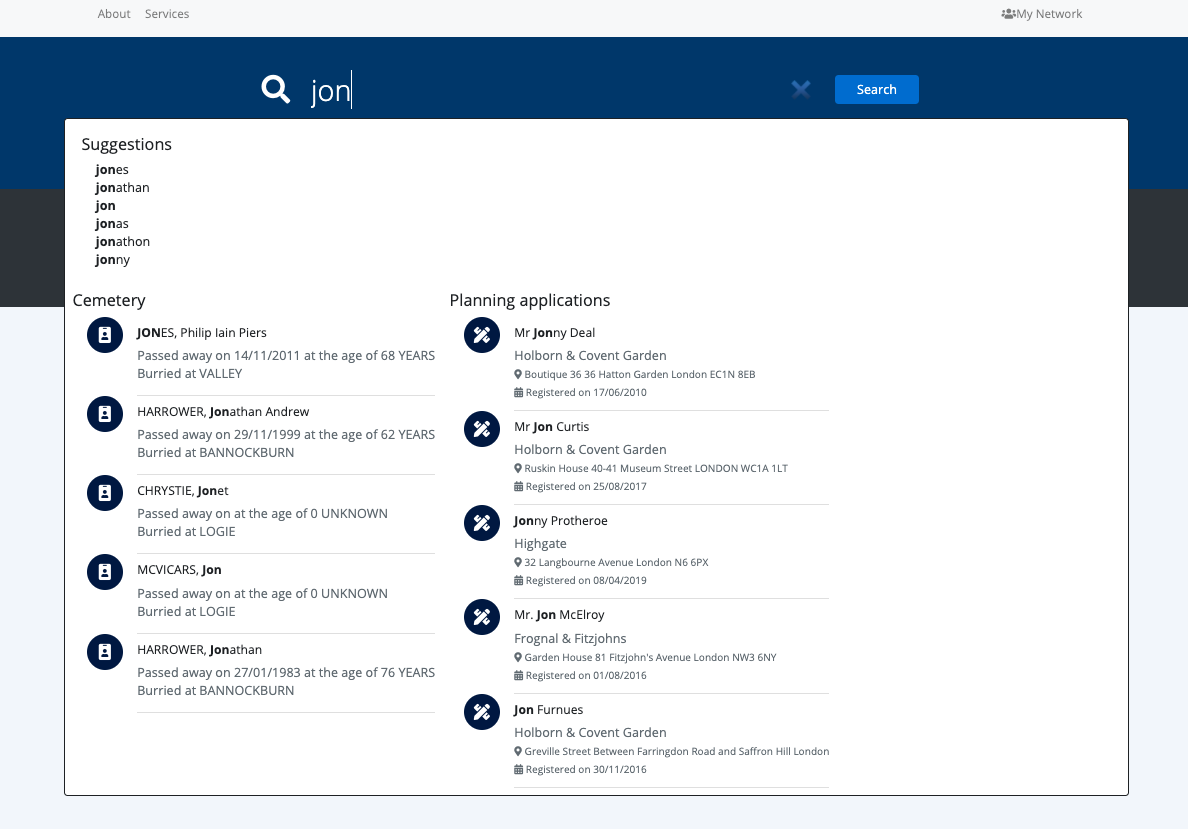Open planning application for Jon Furnues

[x=549, y=709]
